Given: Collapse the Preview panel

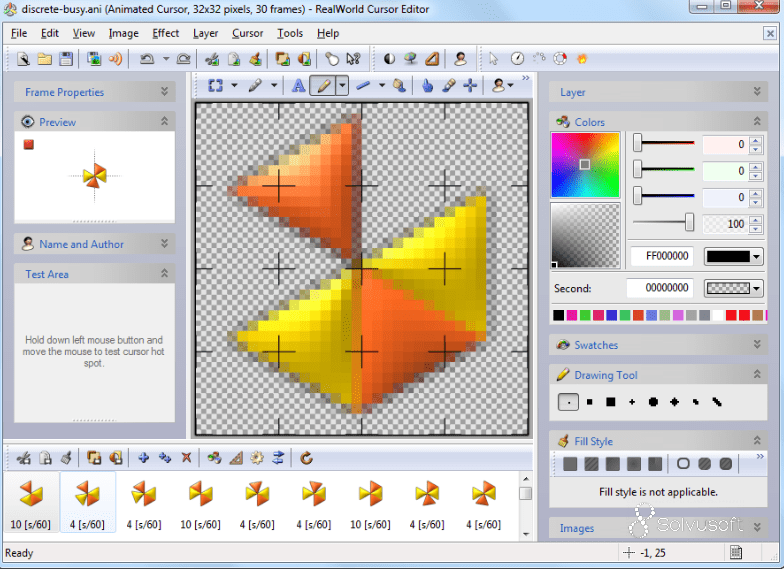Looking at the screenshot, I should click(164, 122).
